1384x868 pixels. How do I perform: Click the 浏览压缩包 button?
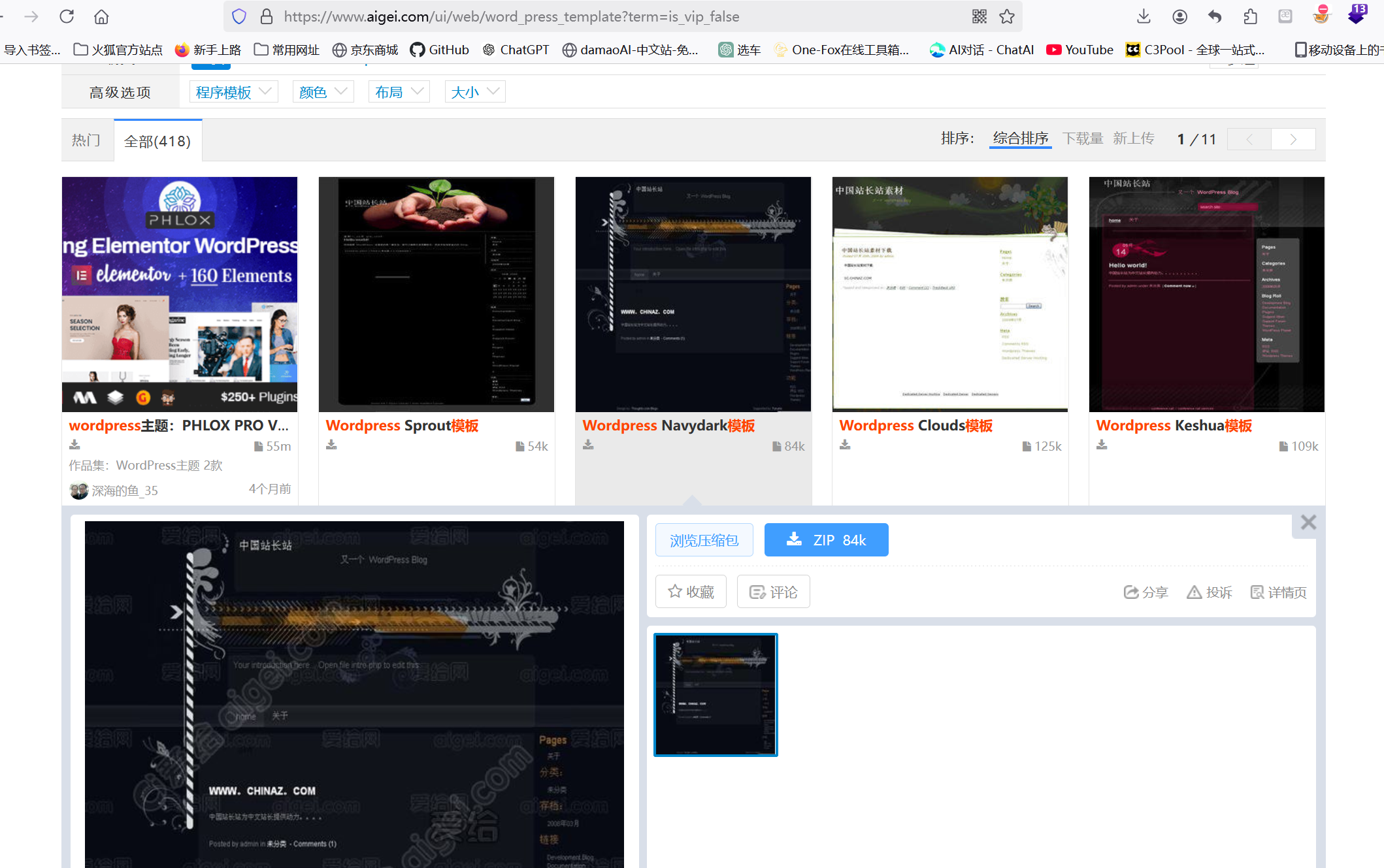point(704,540)
